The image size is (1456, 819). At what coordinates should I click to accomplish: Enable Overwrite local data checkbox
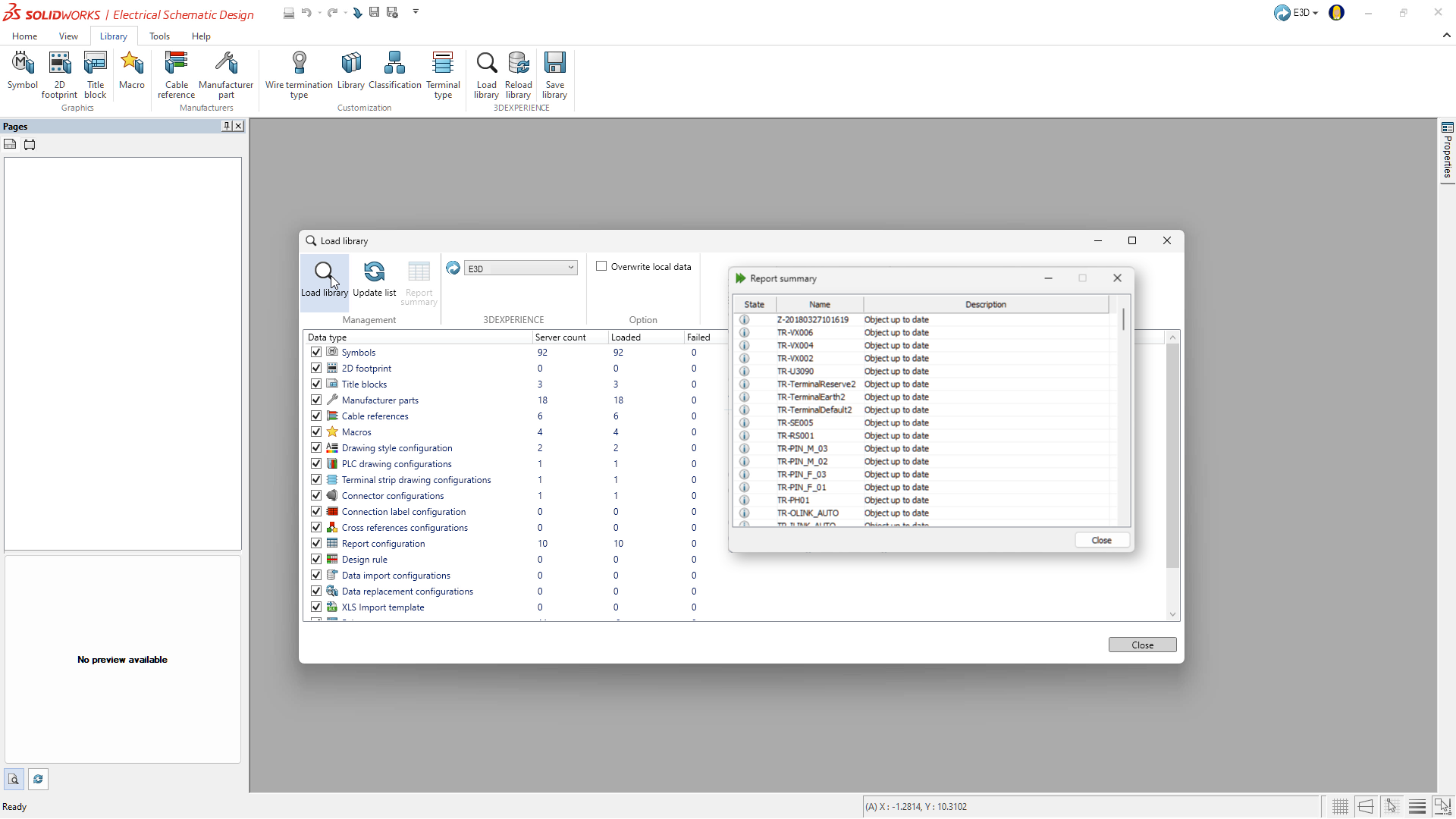(601, 266)
